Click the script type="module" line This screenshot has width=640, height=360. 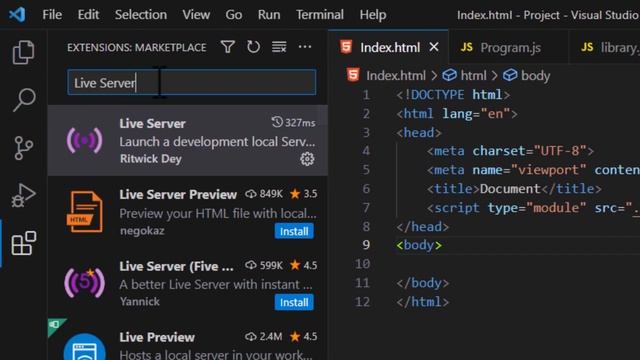pyautogui.click(x=533, y=208)
